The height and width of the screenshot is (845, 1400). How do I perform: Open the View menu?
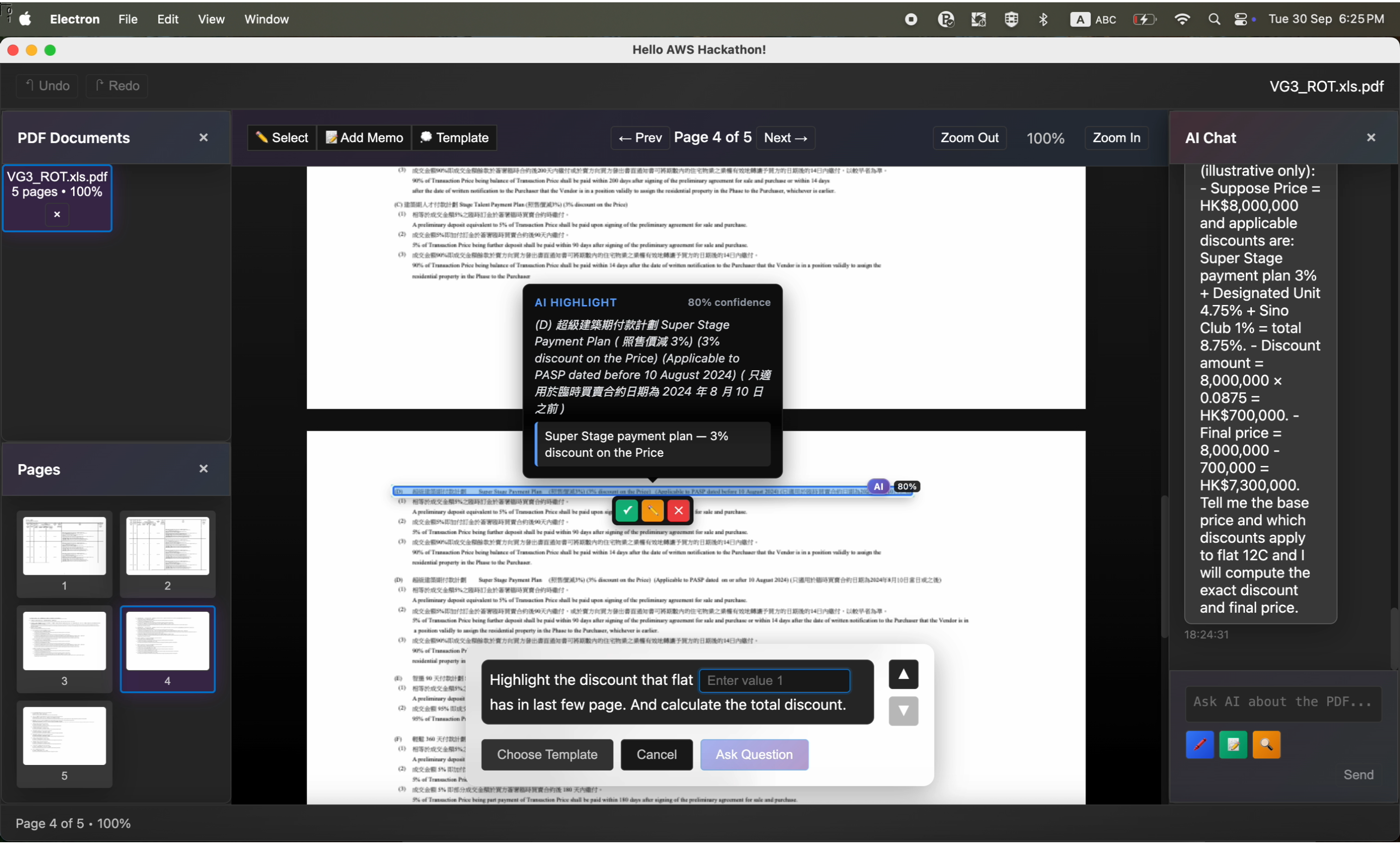pos(211,19)
